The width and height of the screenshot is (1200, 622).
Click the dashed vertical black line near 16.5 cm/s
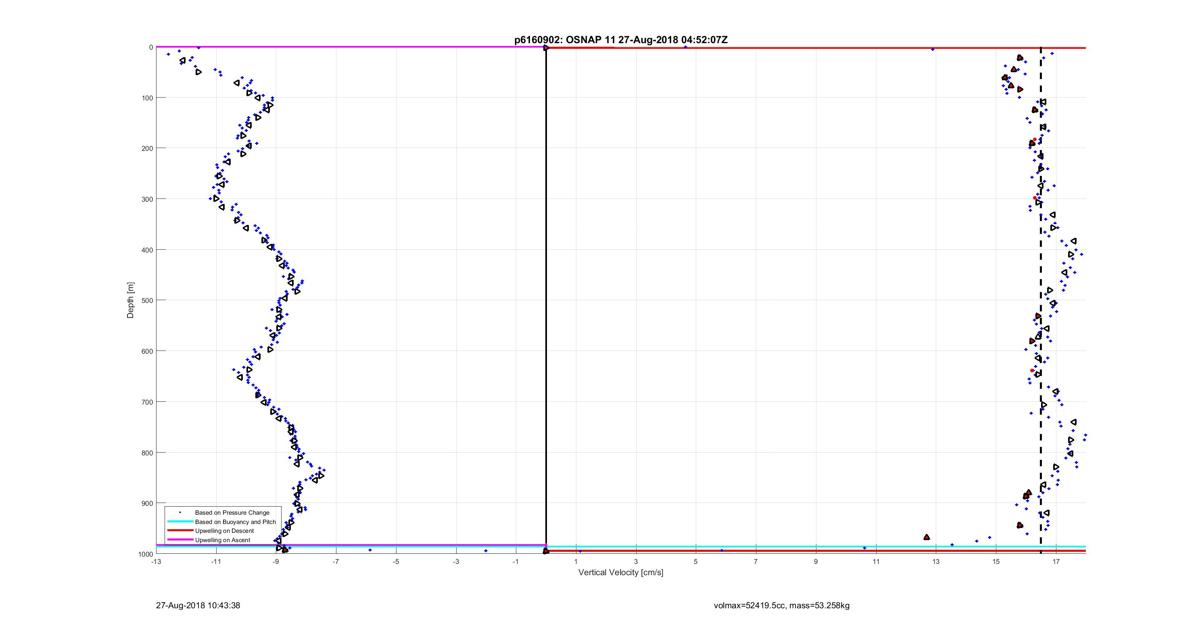tap(1041, 300)
